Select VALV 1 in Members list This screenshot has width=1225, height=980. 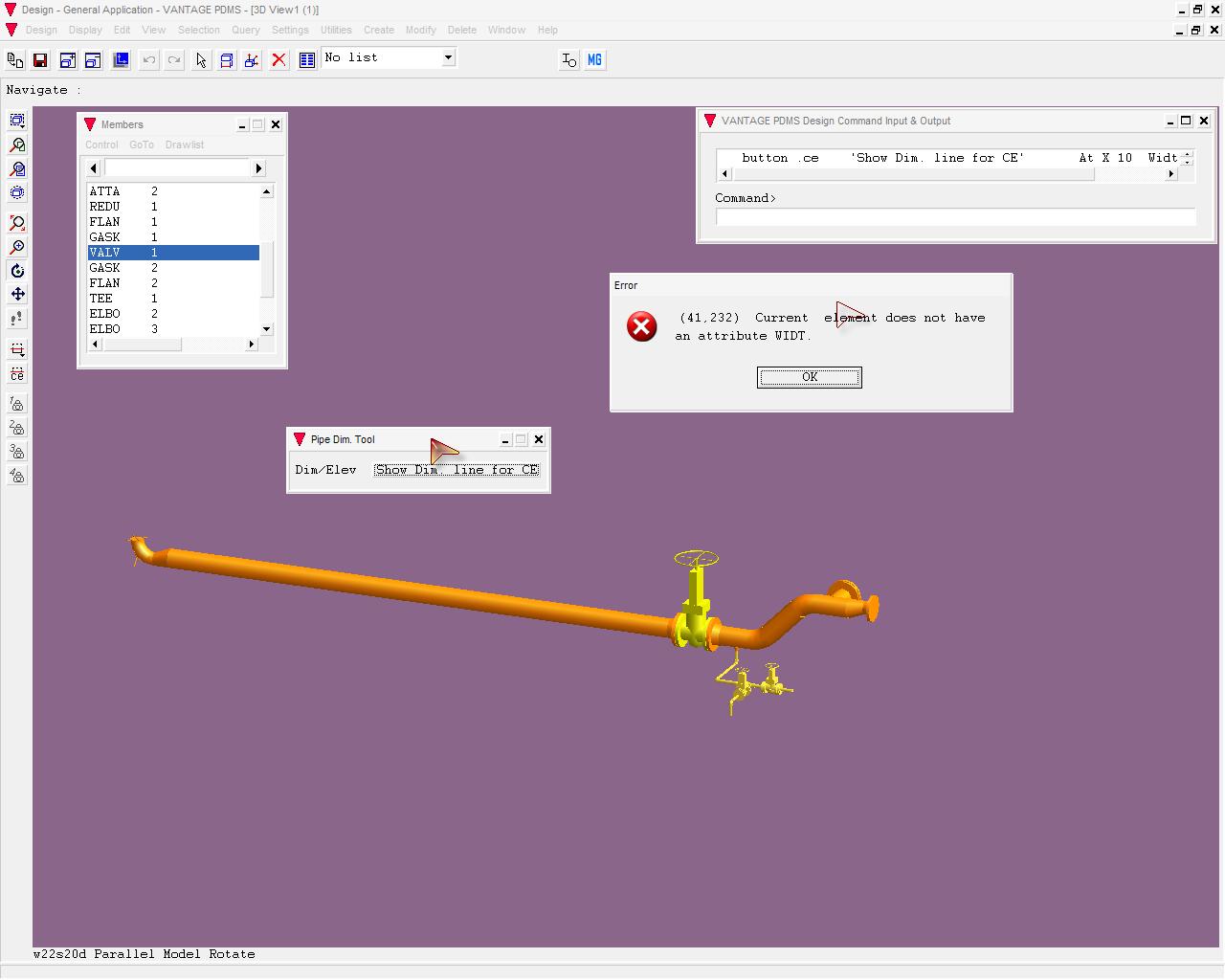pyautogui.click(x=173, y=253)
